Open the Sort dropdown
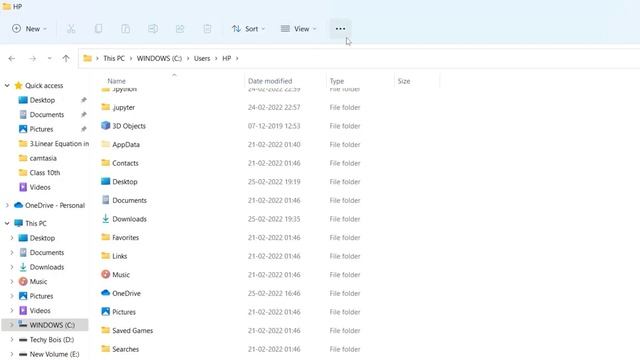640x360 pixels. tap(248, 29)
